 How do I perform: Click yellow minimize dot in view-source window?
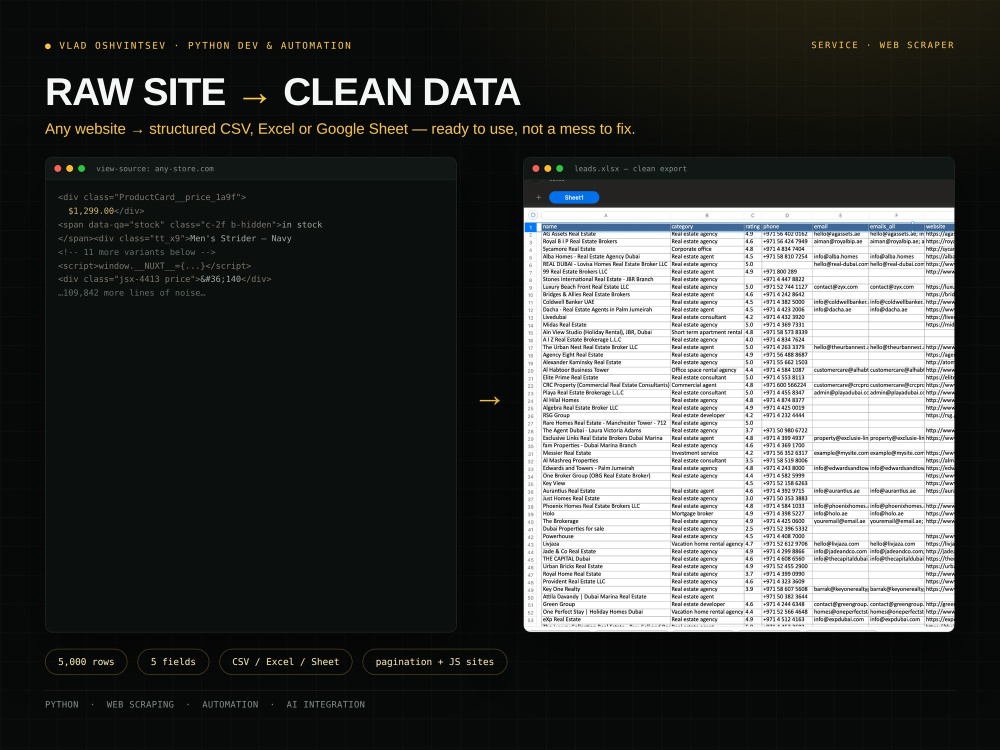[70, 169]
